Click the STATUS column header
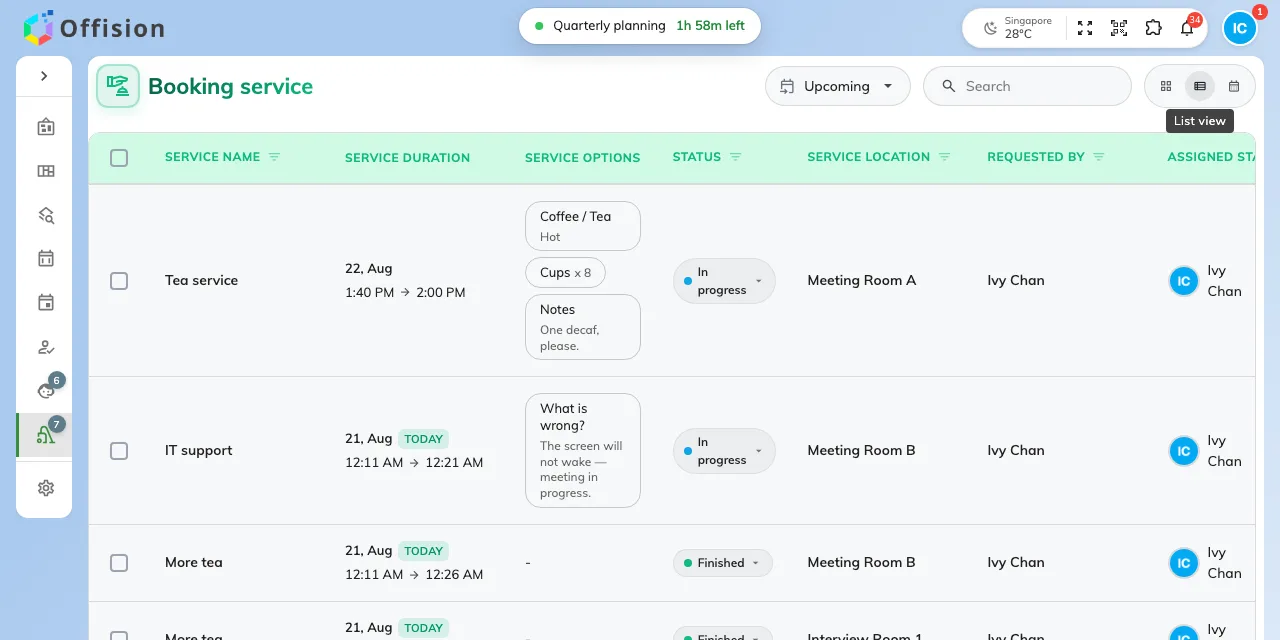Image resolution: width=1280 pixels, height=640 pixels. (x=697, y=157)
